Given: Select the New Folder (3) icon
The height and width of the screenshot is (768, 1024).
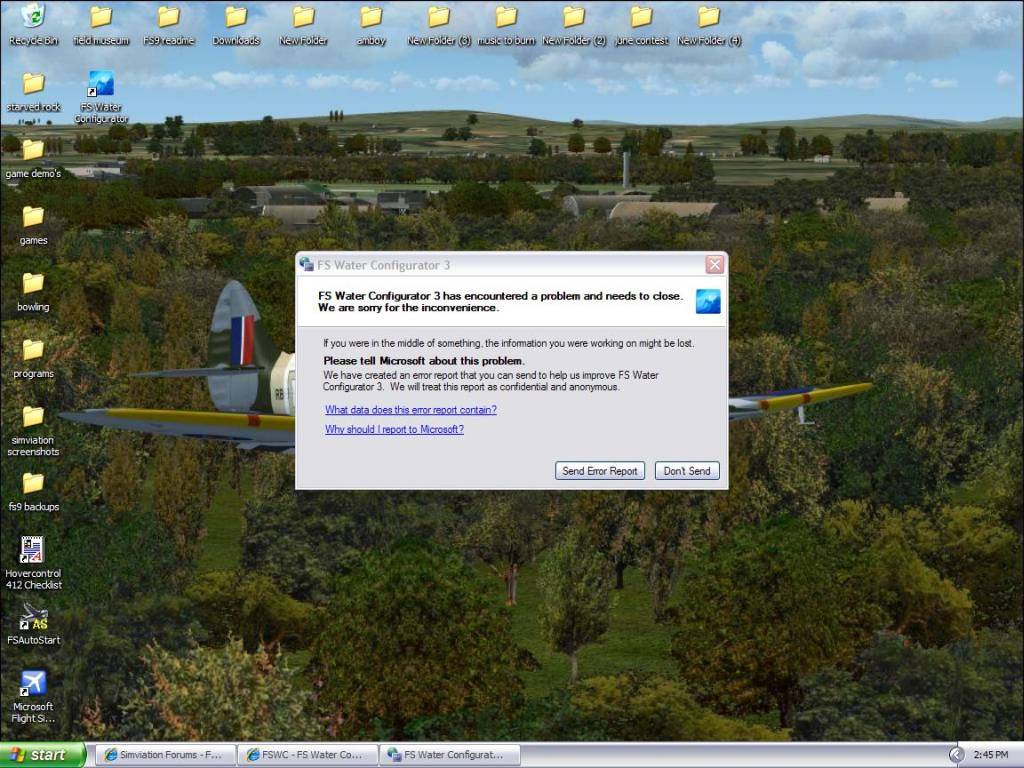Looking at the screenshot, I should 439,24.
